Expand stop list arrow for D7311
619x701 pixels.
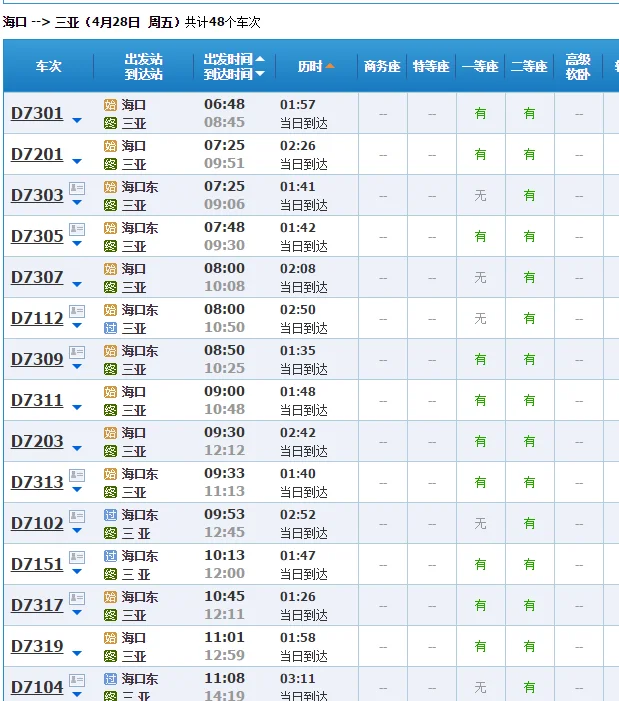tap(77, 407)
